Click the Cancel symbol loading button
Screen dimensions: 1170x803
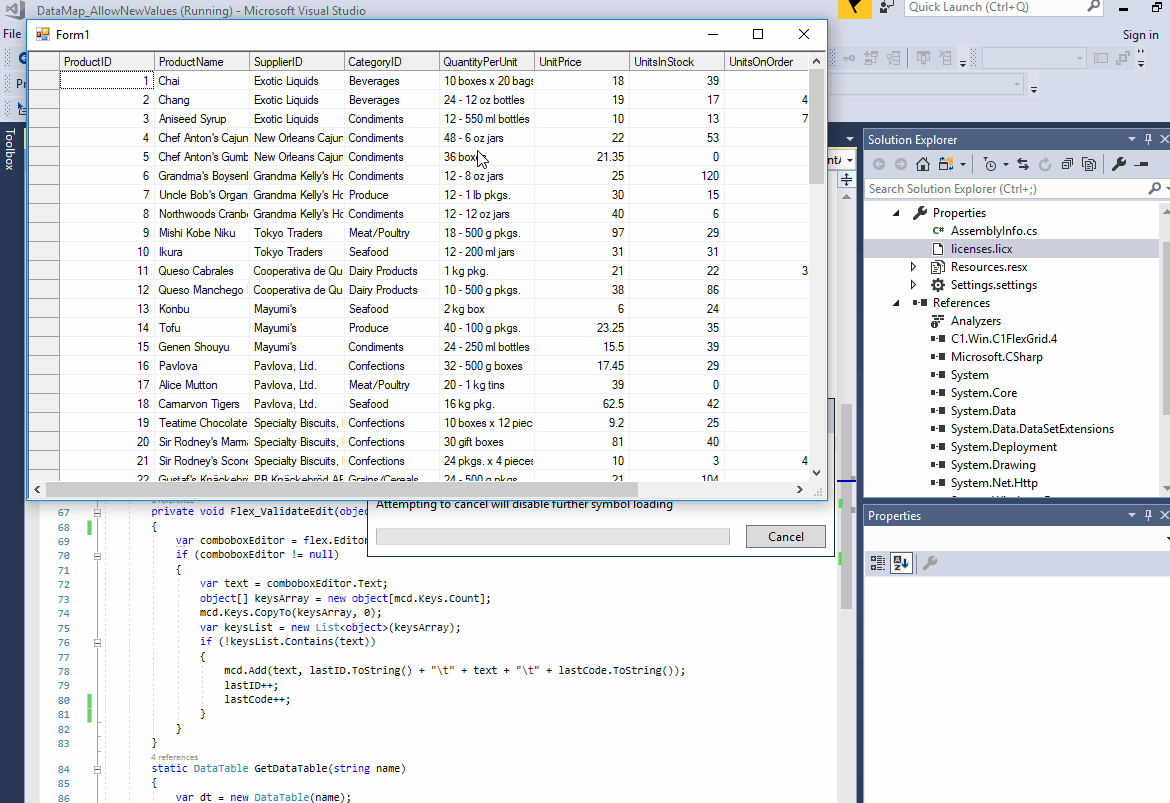(786, 537)
